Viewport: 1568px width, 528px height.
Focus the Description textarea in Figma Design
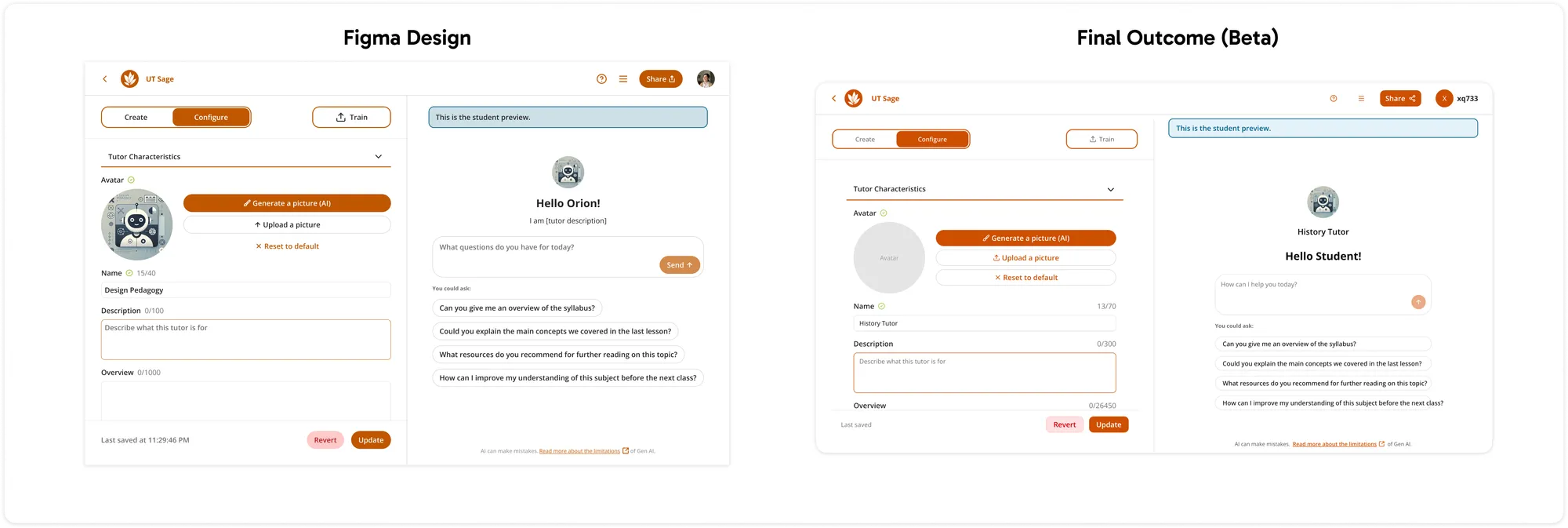(246, 340)
